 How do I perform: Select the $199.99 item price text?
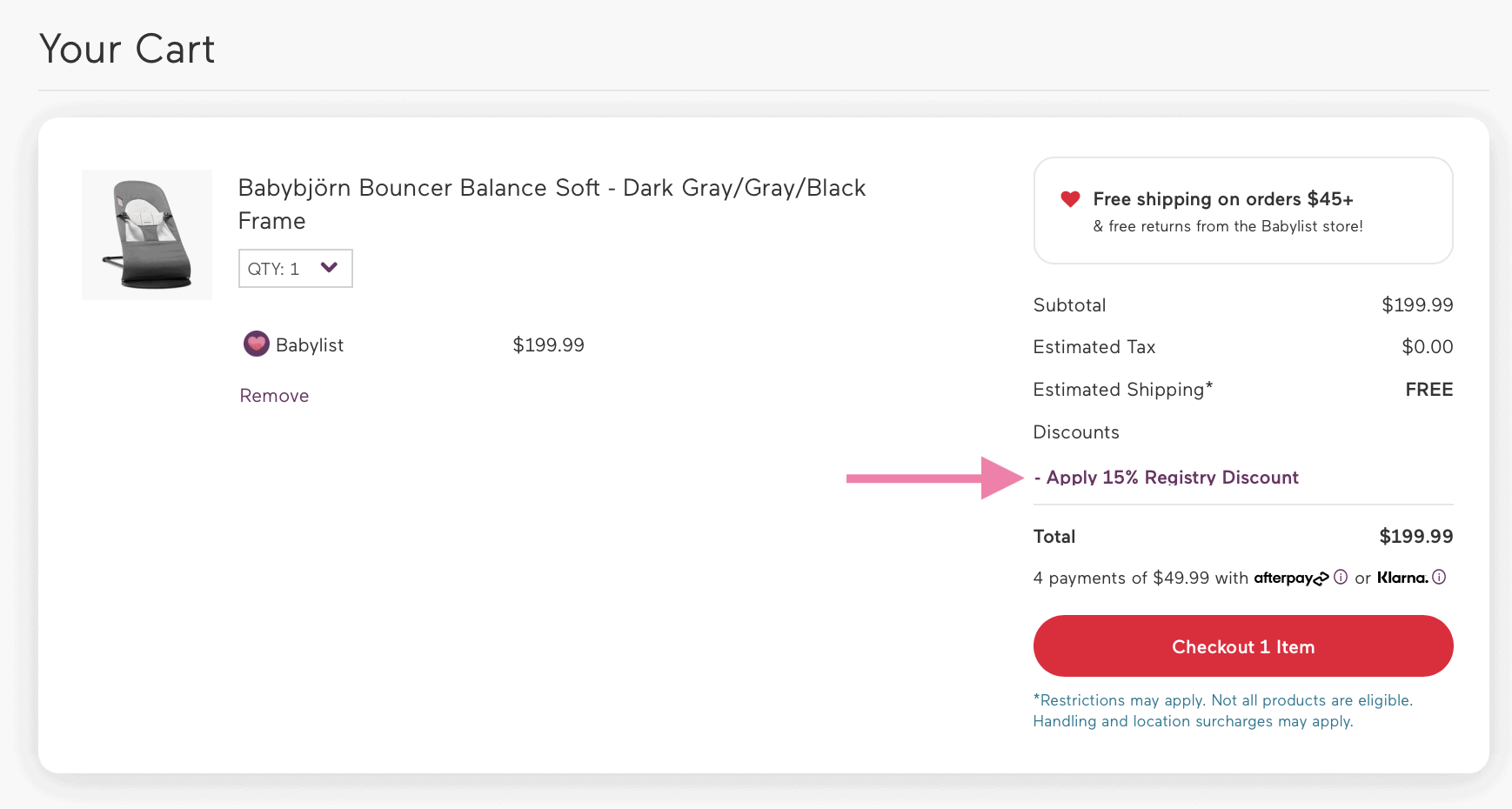click(548, 344)
